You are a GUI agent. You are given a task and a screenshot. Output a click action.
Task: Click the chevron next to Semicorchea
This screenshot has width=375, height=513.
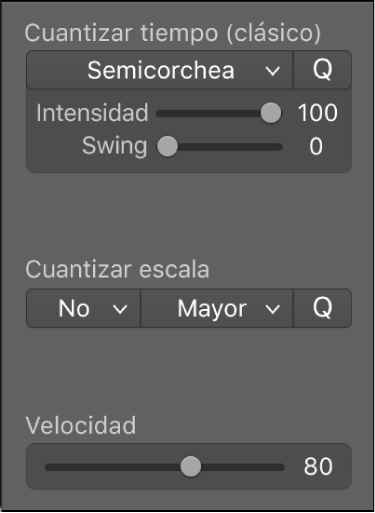point(273,71)
